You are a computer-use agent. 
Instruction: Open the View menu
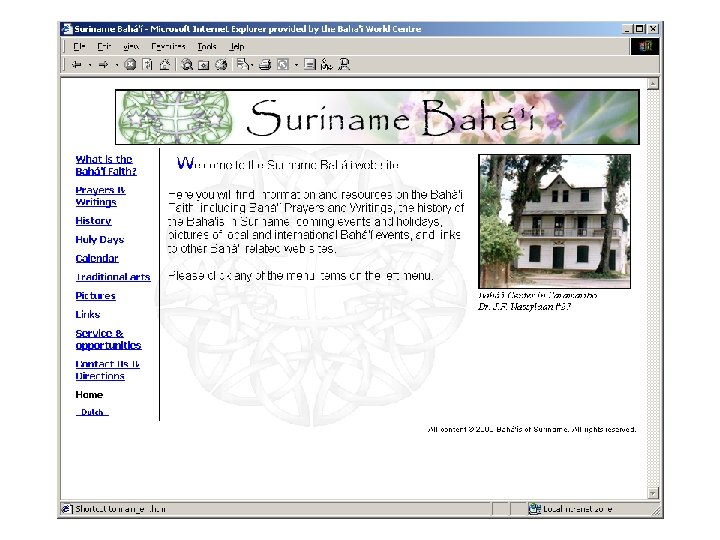[x=131, y=46]
